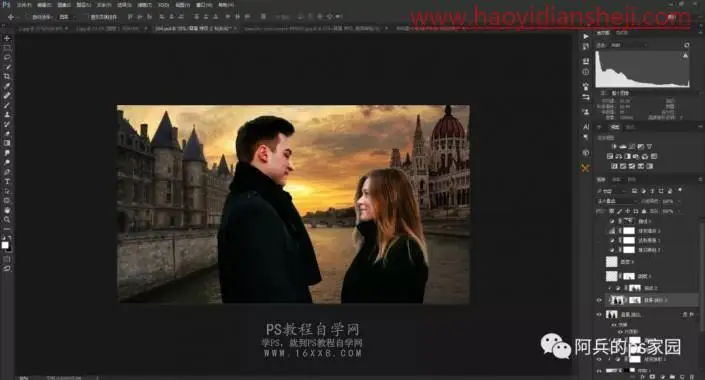Refresh the histogram with uncached data
The width and height of the screenshot is (705, 380).
(x=687, y=45)
